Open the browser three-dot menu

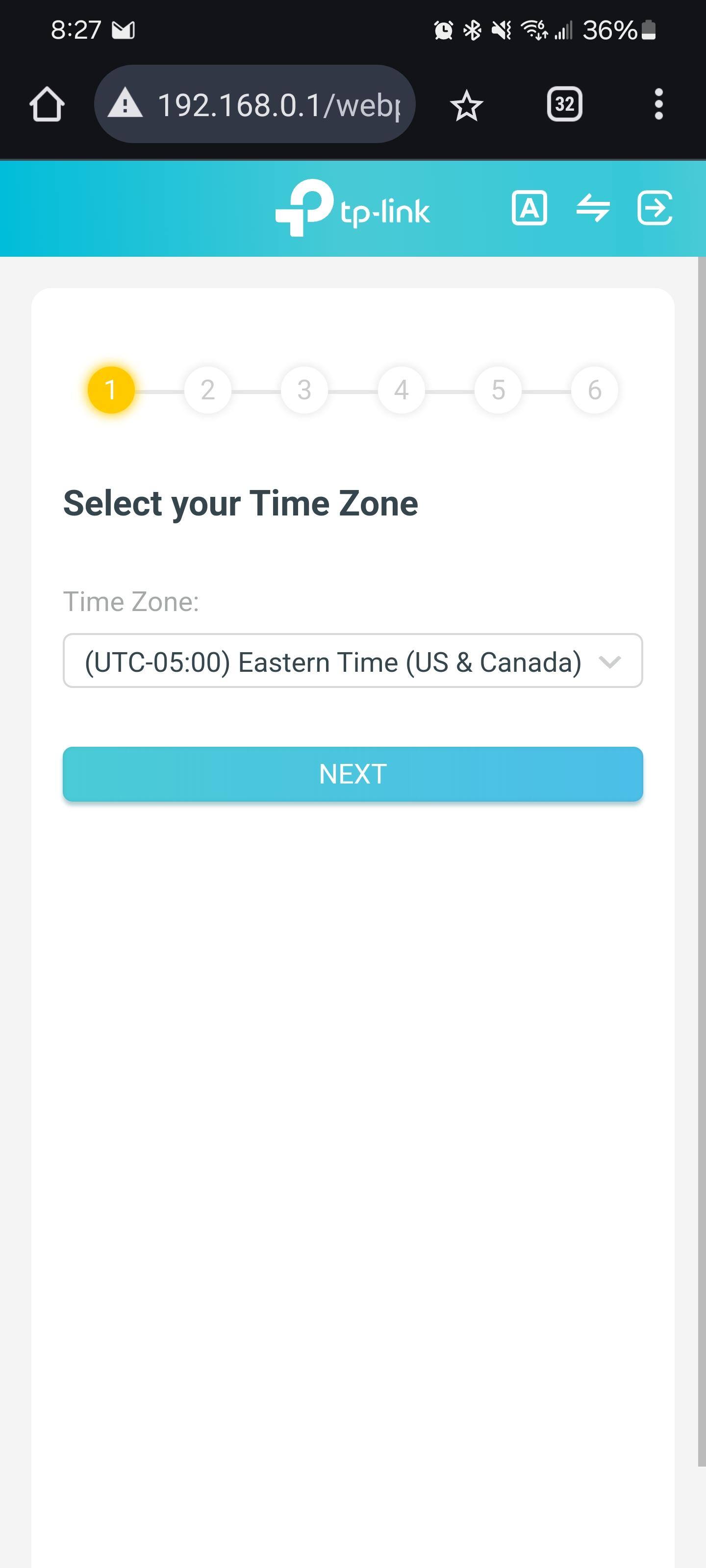tap(658, 105)
